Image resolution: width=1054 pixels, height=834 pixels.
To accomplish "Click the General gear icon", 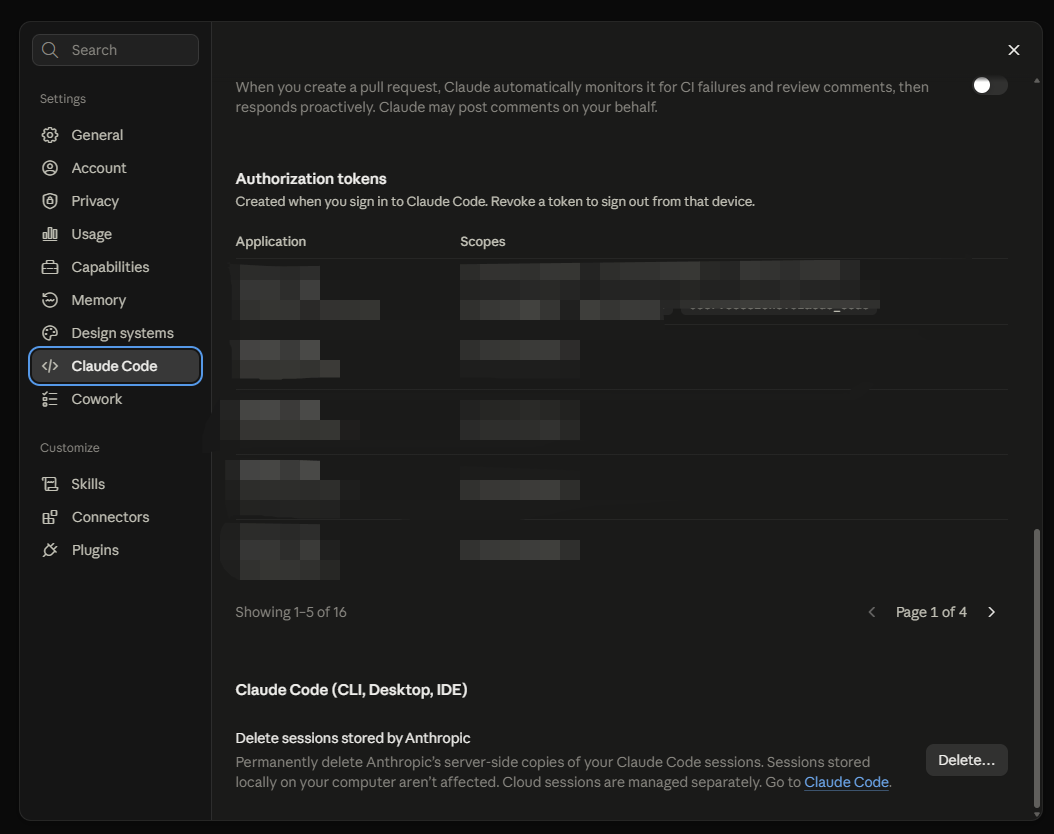I will (50, 135).
